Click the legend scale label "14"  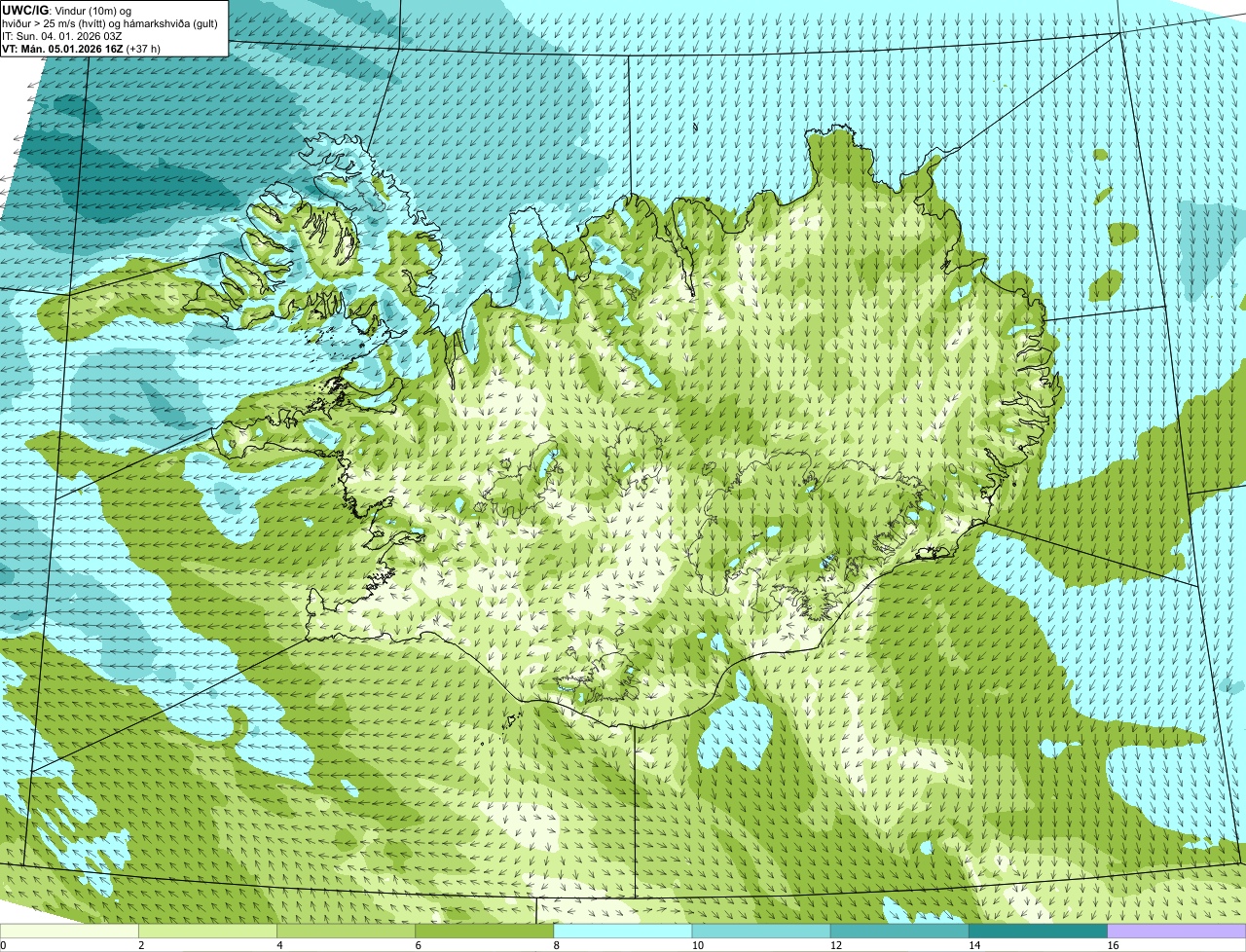pos(973,945)
